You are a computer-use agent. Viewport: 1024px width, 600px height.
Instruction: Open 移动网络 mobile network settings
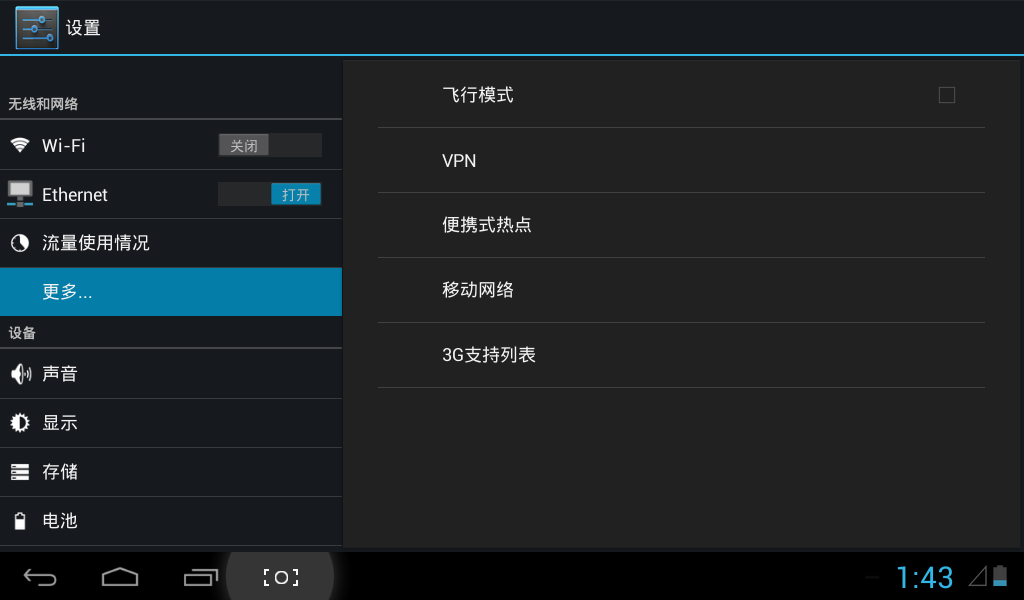coord(681,290)
